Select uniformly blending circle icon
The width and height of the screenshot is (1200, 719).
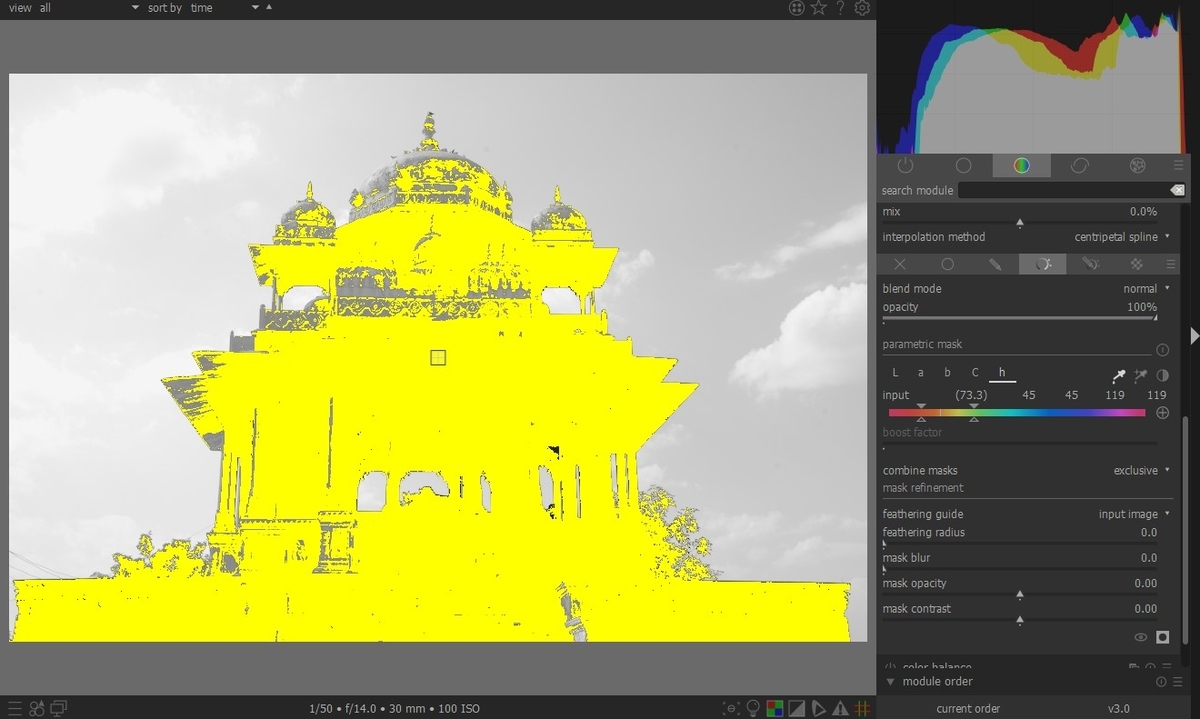pos(948,264)
